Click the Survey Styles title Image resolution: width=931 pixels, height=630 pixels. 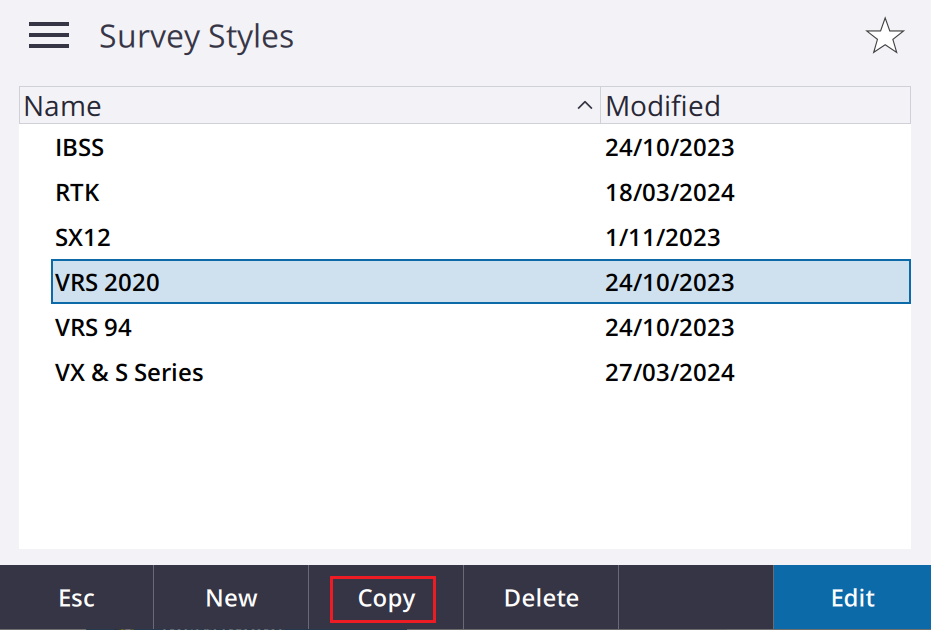[197, 37]
